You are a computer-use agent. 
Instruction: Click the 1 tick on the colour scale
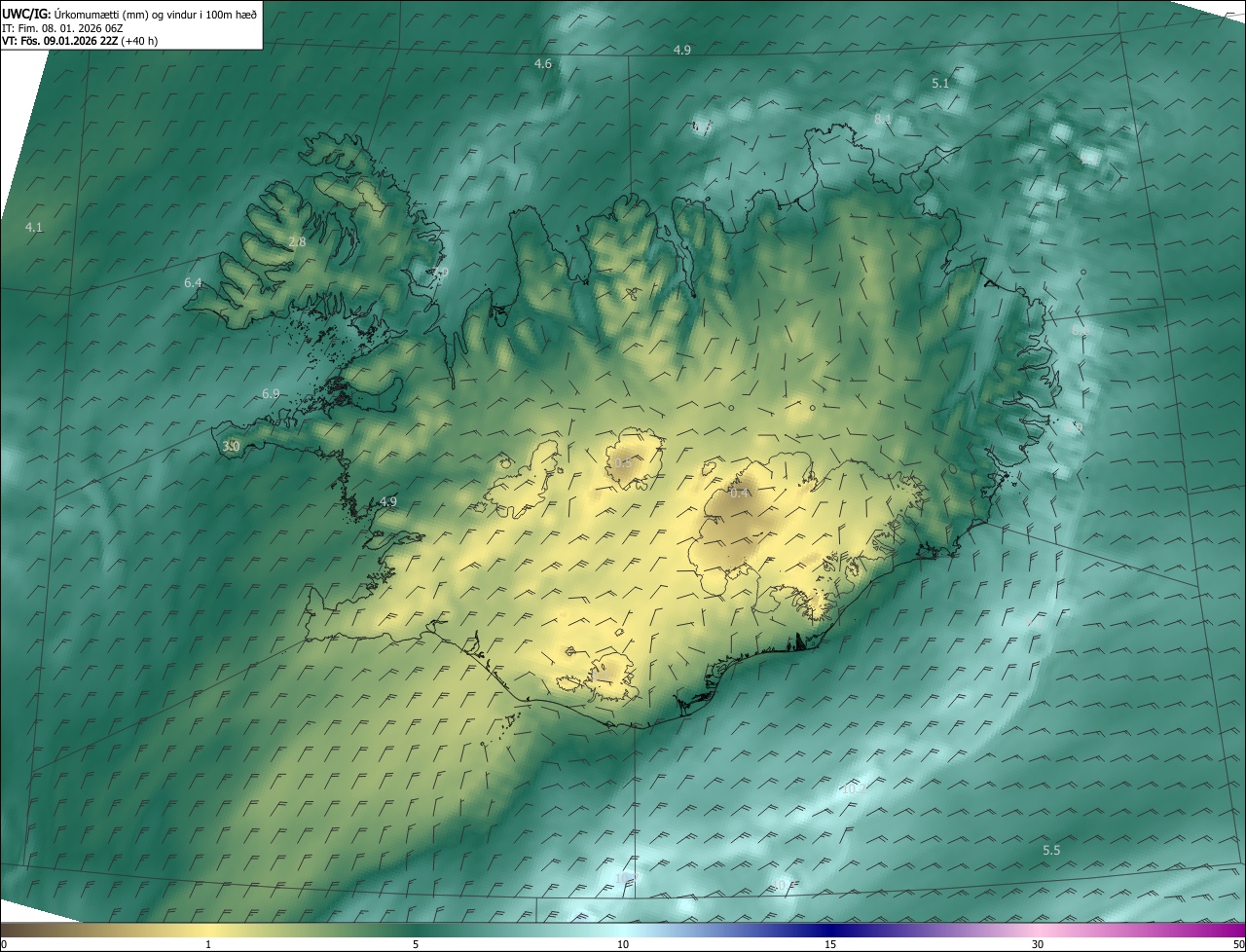[x=208, y=945]
